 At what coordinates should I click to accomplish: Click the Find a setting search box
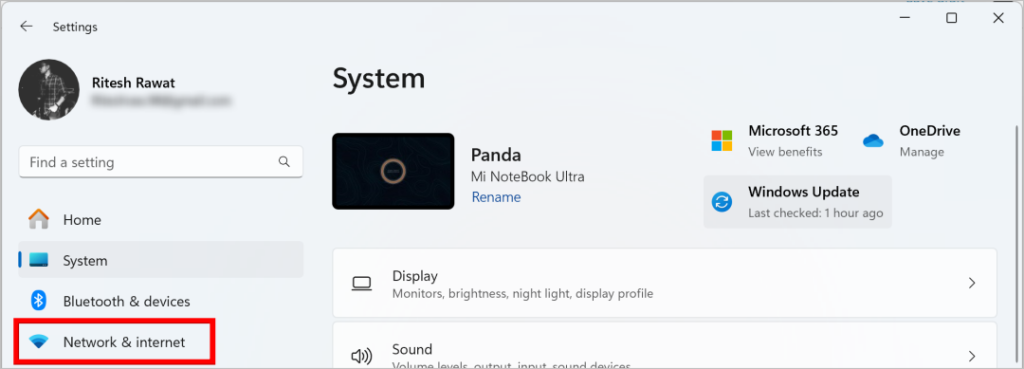point(161,162)
